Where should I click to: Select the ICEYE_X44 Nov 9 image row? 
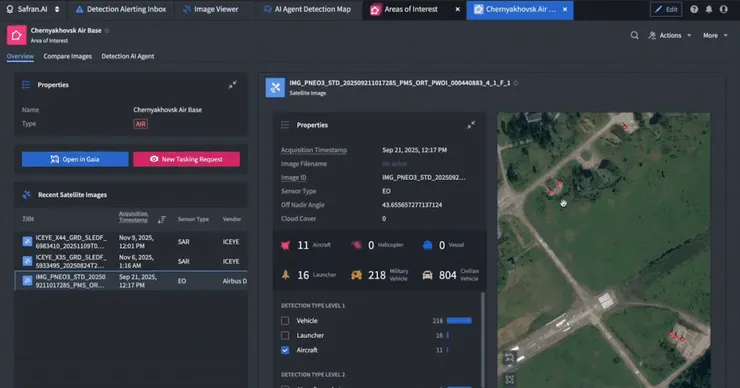pos(131,242)
